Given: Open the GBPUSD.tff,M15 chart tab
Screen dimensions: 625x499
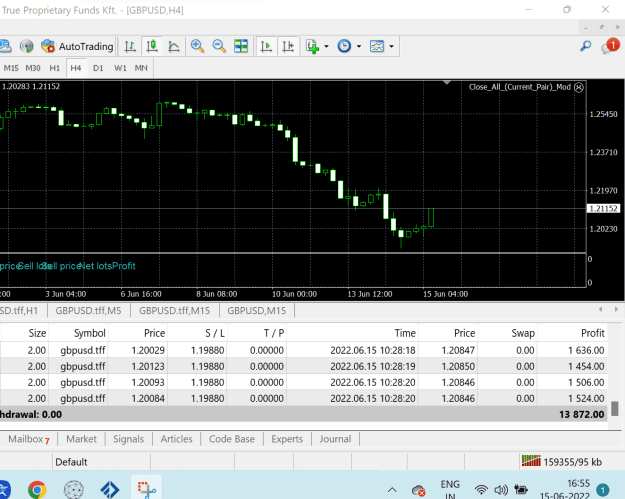Looking at the screenshot, I should point(174,310).
